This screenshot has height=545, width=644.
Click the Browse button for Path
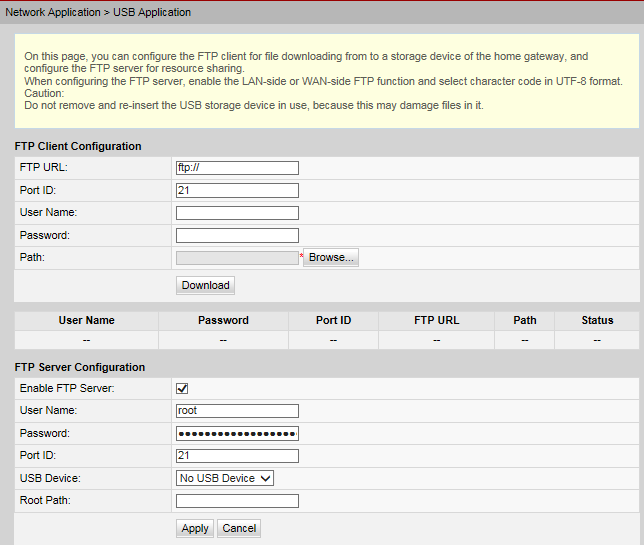tap(330, 257)
